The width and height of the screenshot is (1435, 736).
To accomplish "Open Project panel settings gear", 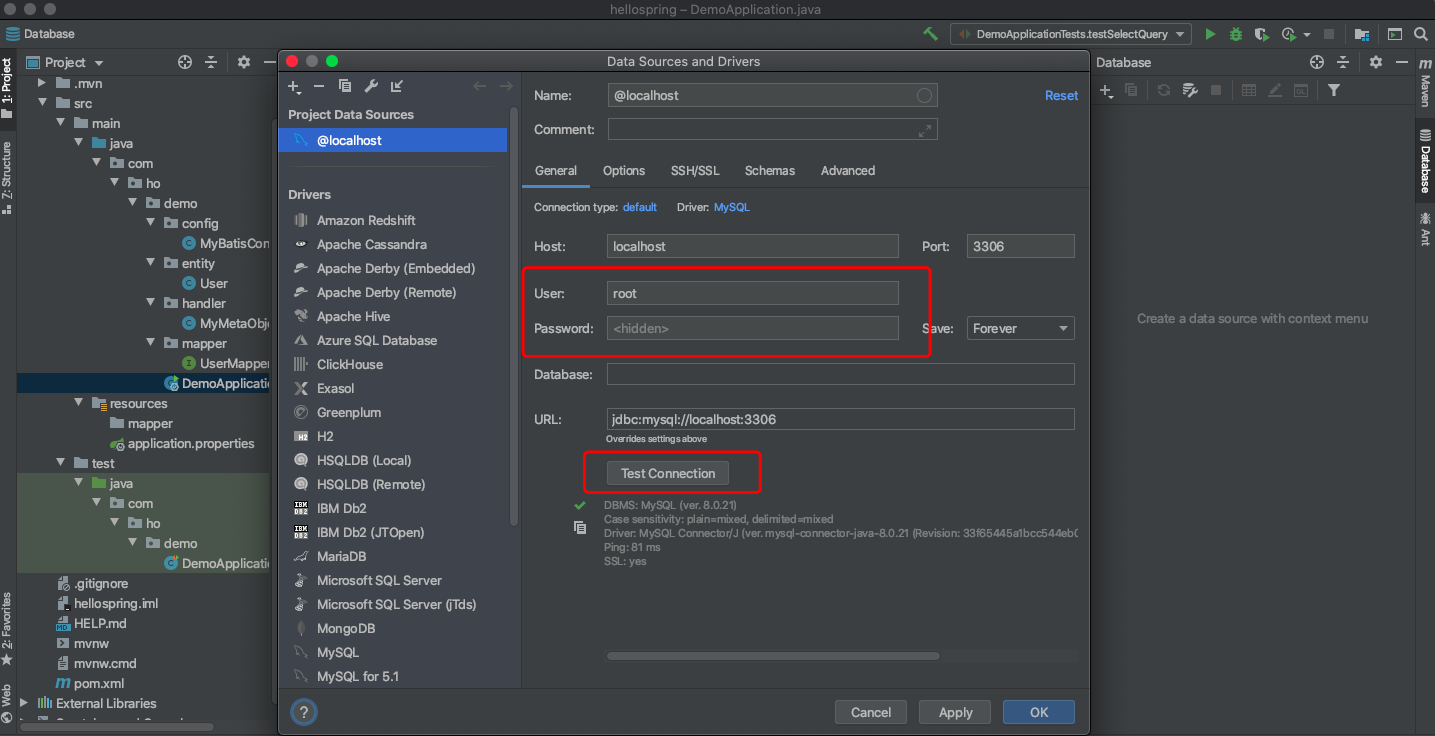I will click(244, 62).
